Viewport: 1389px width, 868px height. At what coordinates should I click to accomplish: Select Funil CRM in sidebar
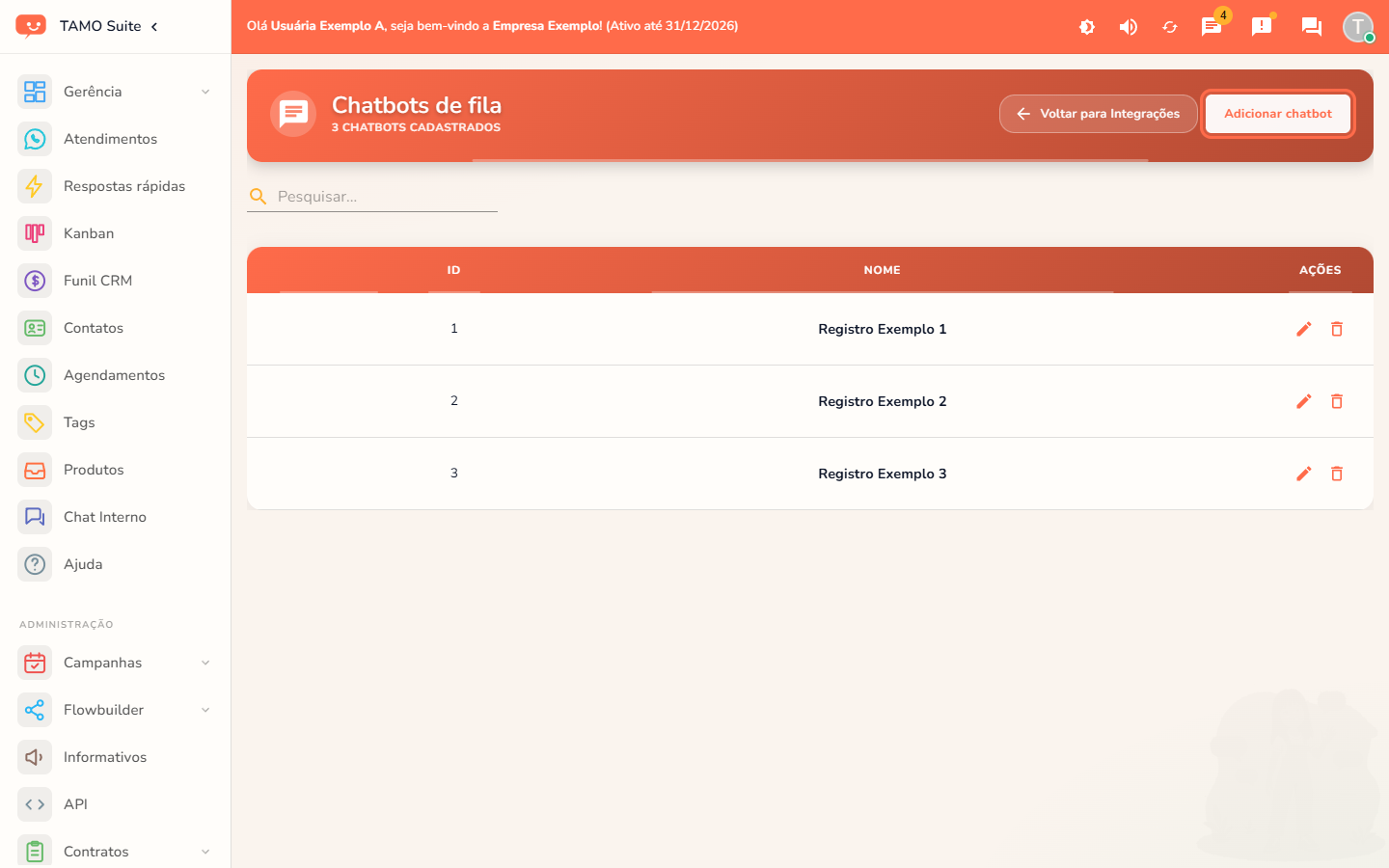pyautogui.click(x=116, y=281)
